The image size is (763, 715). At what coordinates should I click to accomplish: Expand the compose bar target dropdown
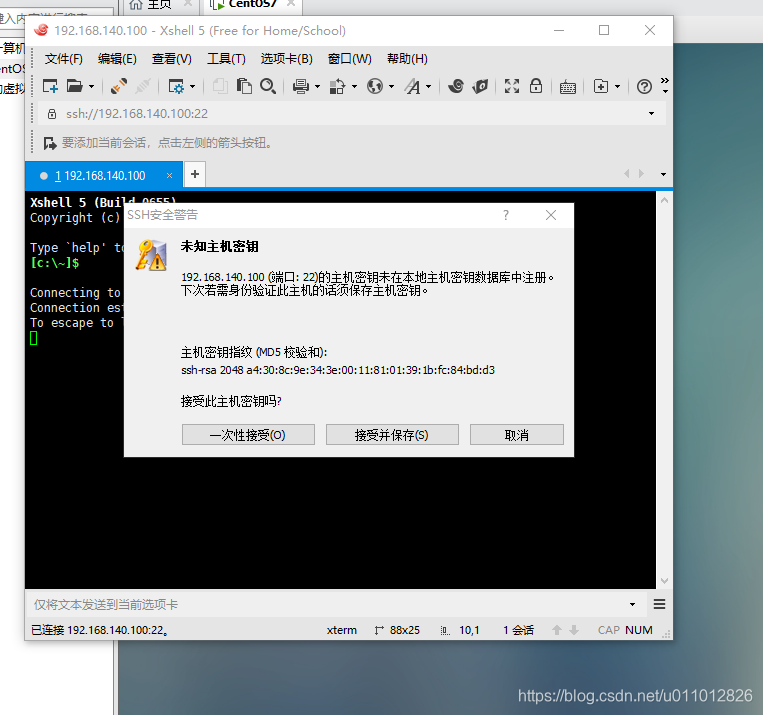point(633,605)
